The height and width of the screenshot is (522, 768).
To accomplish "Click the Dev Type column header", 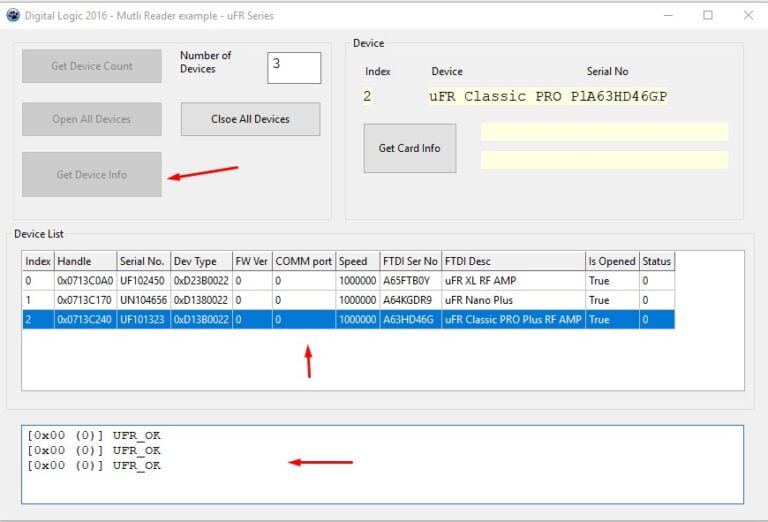I will (x=201, y=261).
